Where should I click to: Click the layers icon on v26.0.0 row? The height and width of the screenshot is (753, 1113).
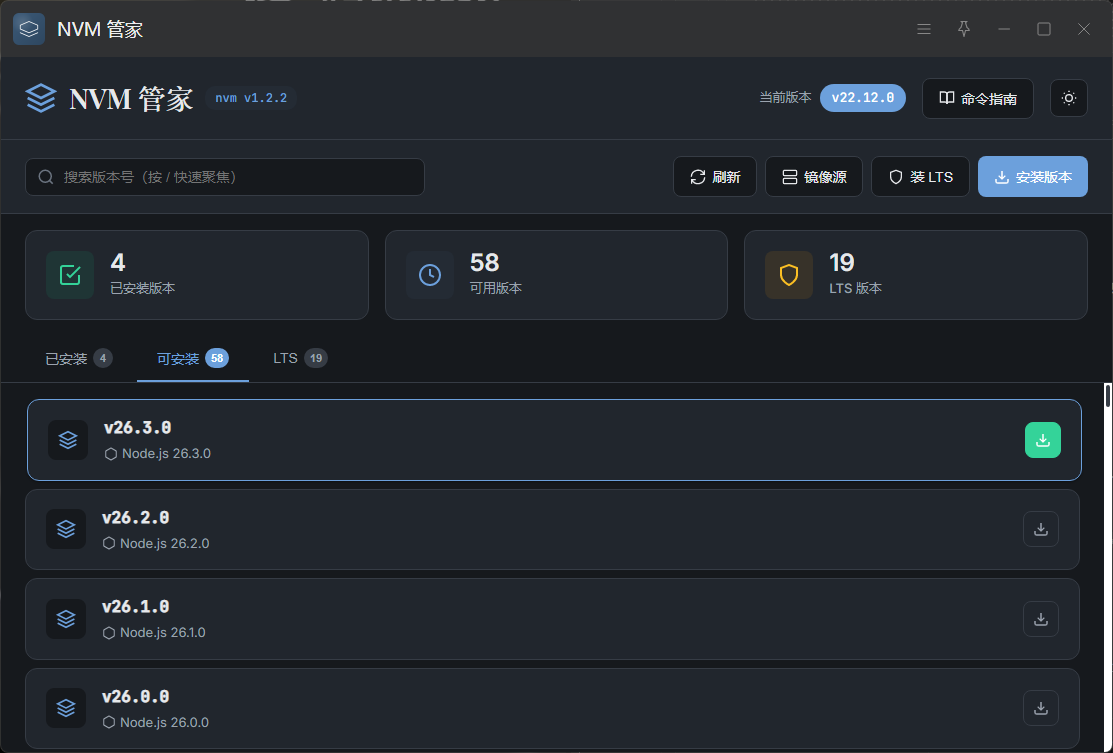tap(66, 708)
